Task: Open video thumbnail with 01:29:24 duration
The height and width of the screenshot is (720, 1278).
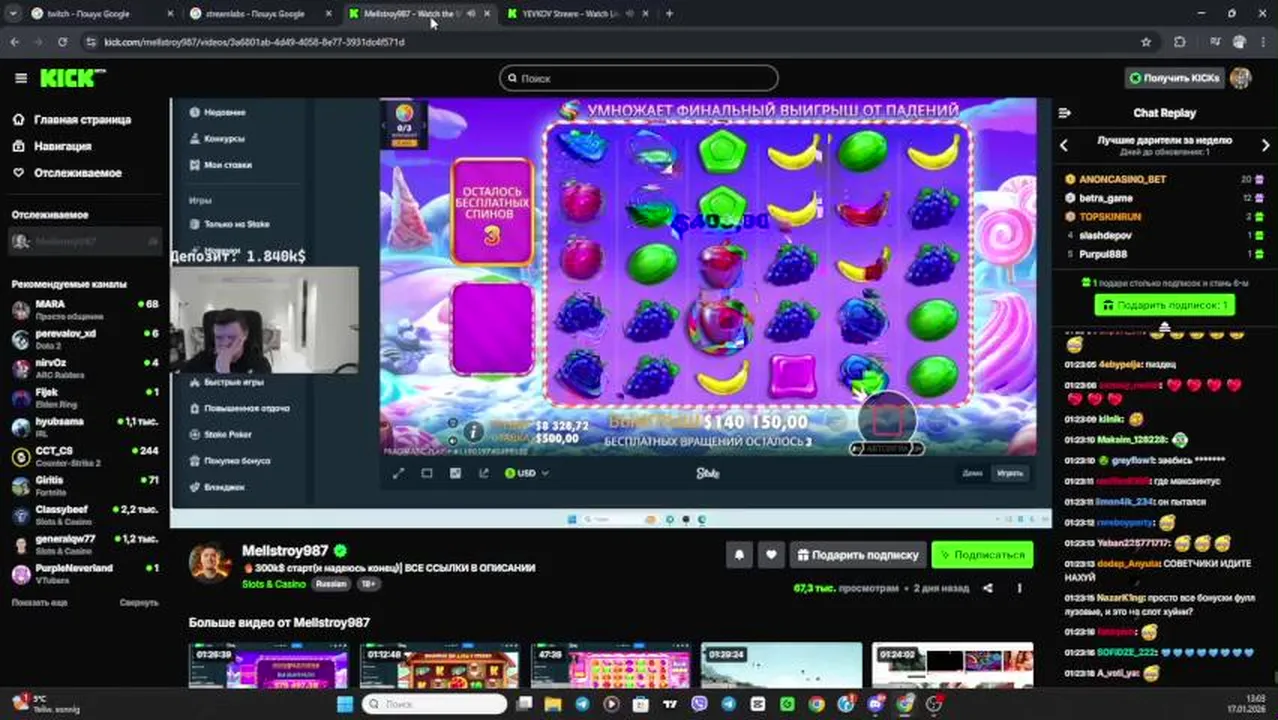Action: [781, 665]
